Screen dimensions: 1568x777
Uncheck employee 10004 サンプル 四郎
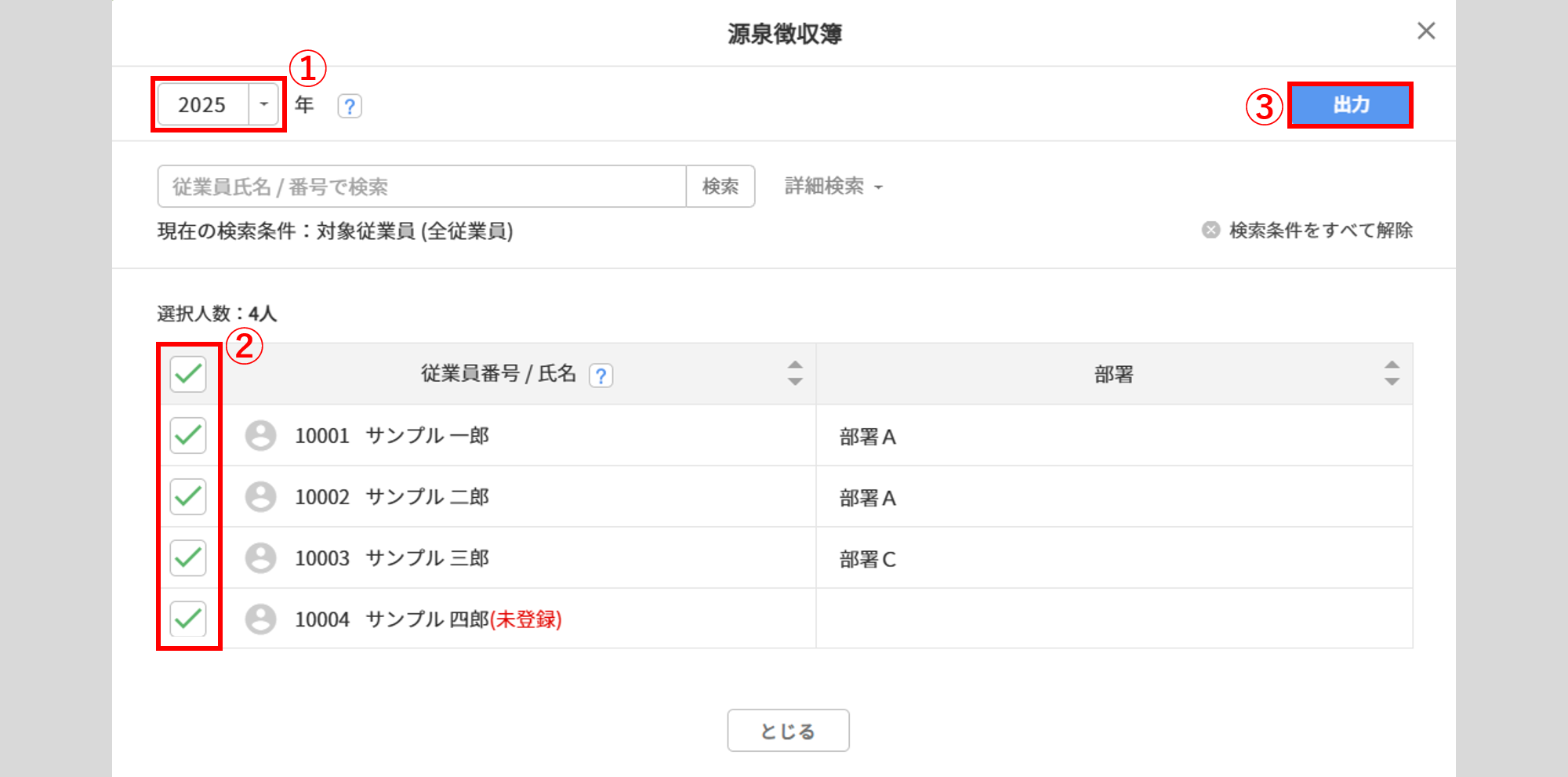pos(188,619)
